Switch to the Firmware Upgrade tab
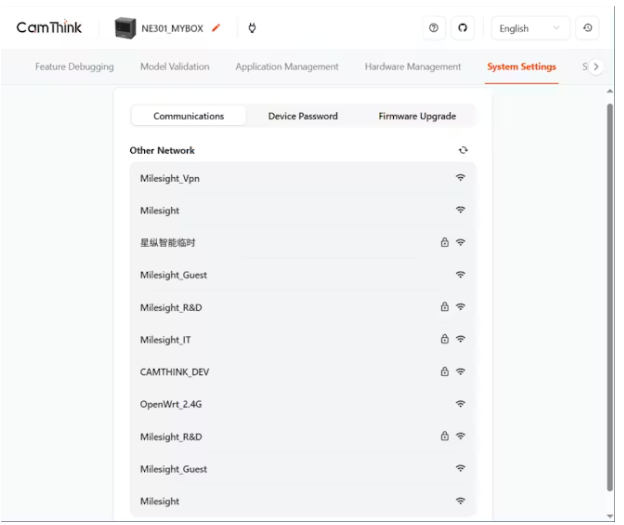Image resolution: width=624 pixels, height=525 pixels. click(x=416, y=116)
